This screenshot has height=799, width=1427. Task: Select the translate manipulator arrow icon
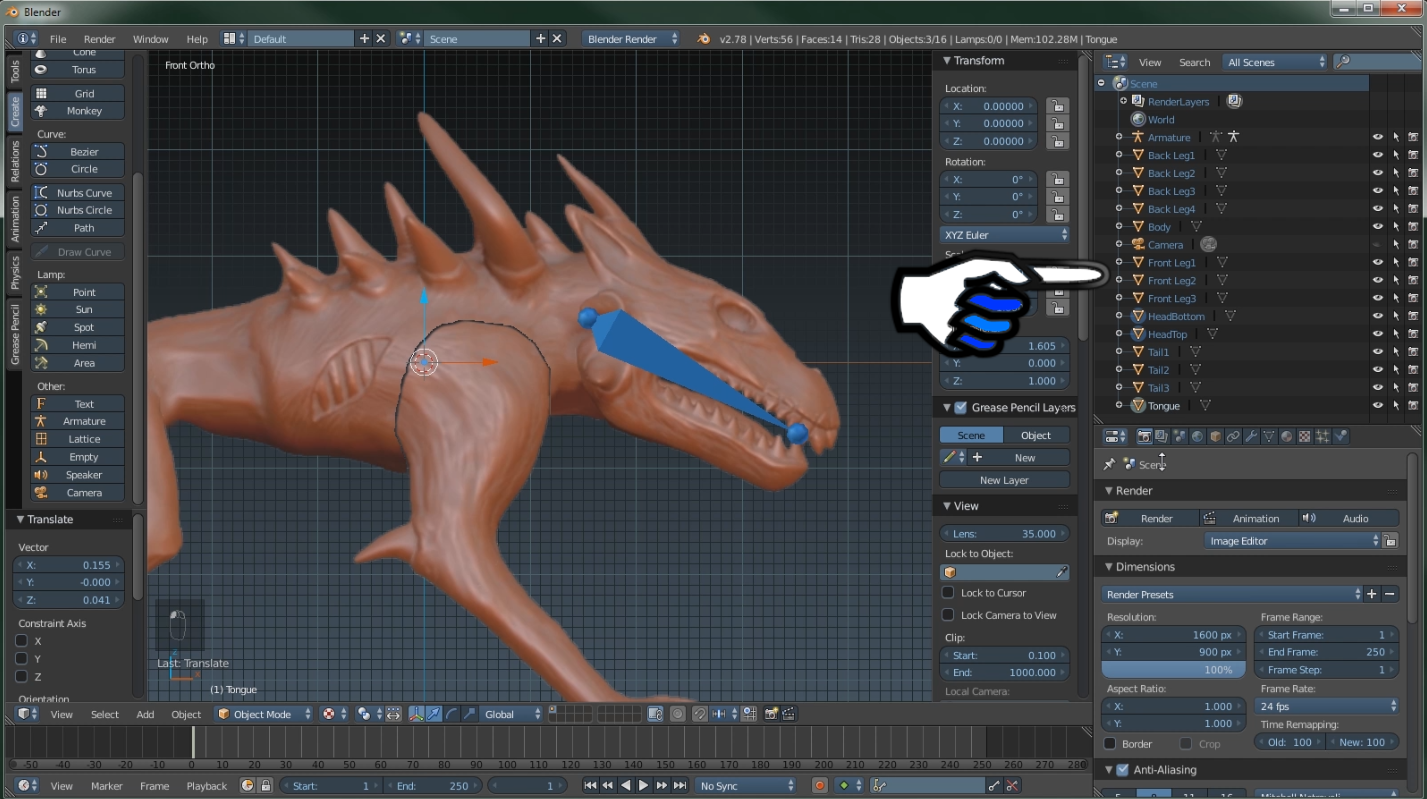tap(433, 714)
